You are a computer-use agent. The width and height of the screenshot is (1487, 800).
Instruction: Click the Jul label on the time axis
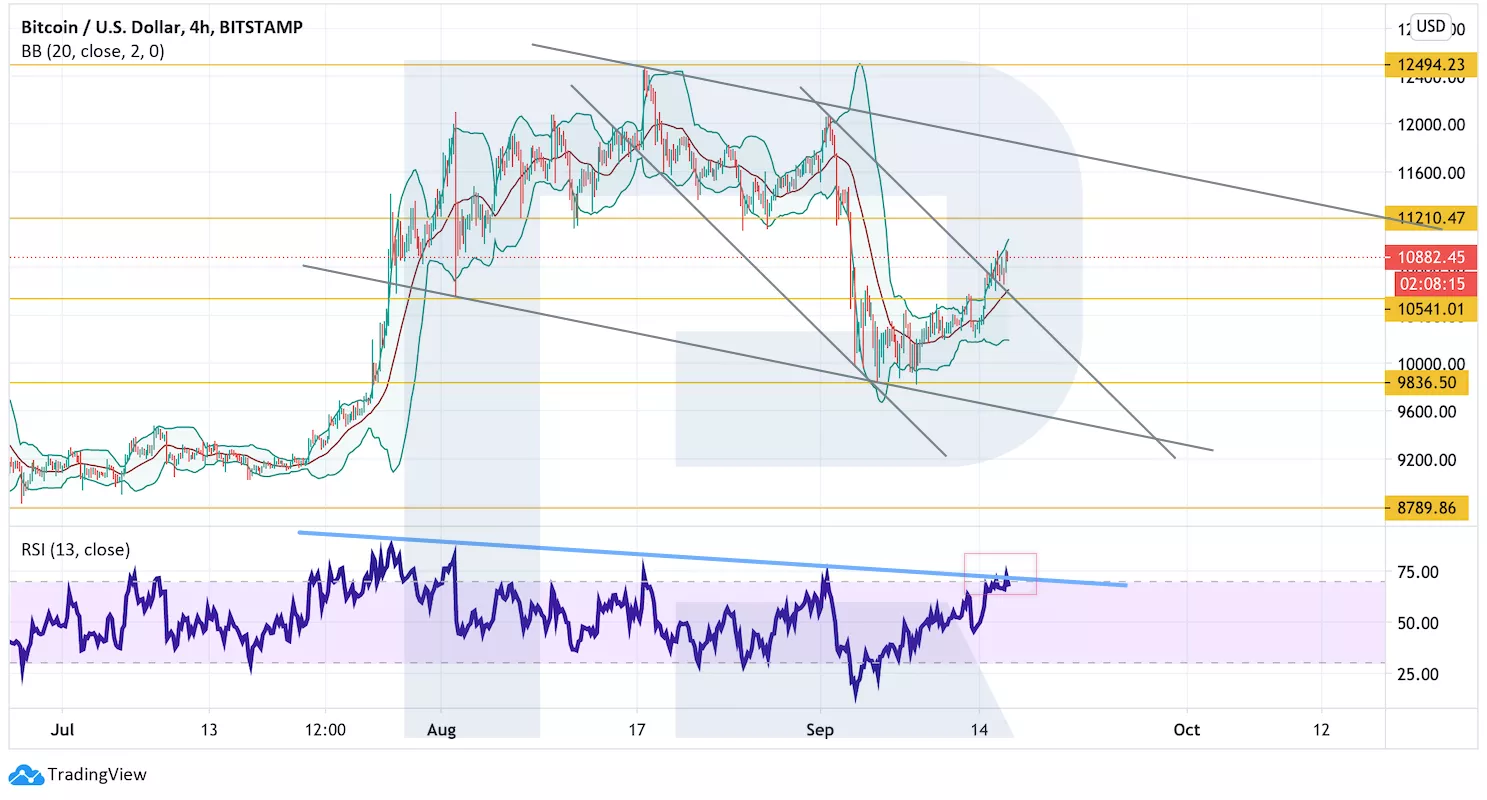point(62,730)
